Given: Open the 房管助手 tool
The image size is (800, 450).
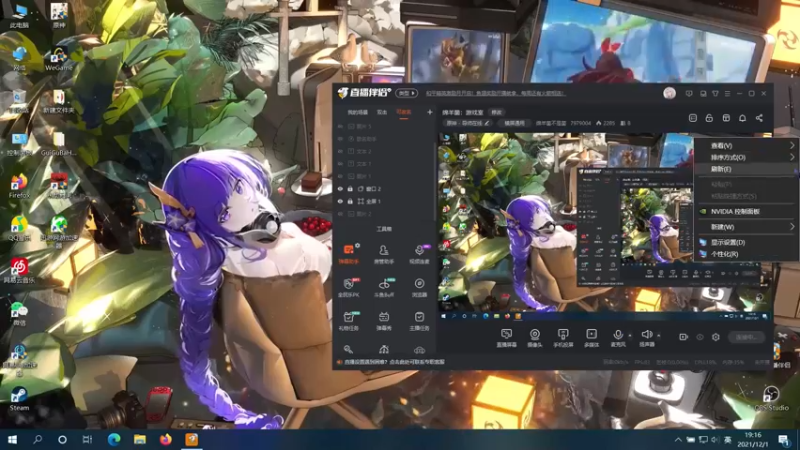Looking at the screenshot, I should pos(384,254).
